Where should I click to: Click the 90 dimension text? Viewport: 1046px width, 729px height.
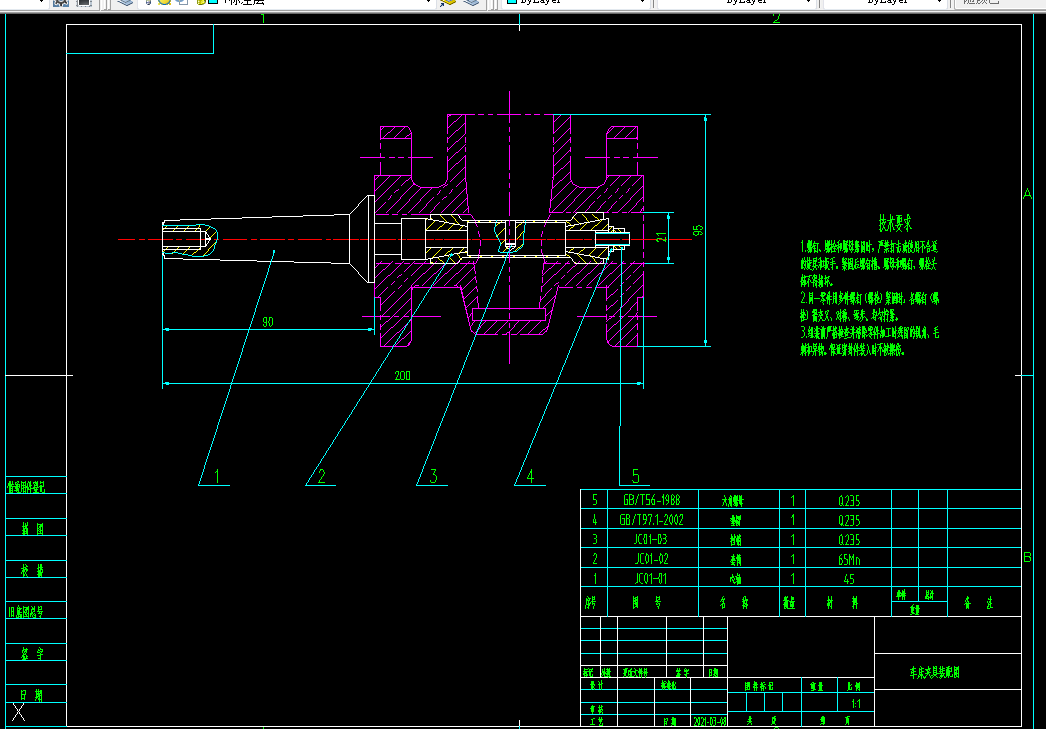tap(268, 322)
